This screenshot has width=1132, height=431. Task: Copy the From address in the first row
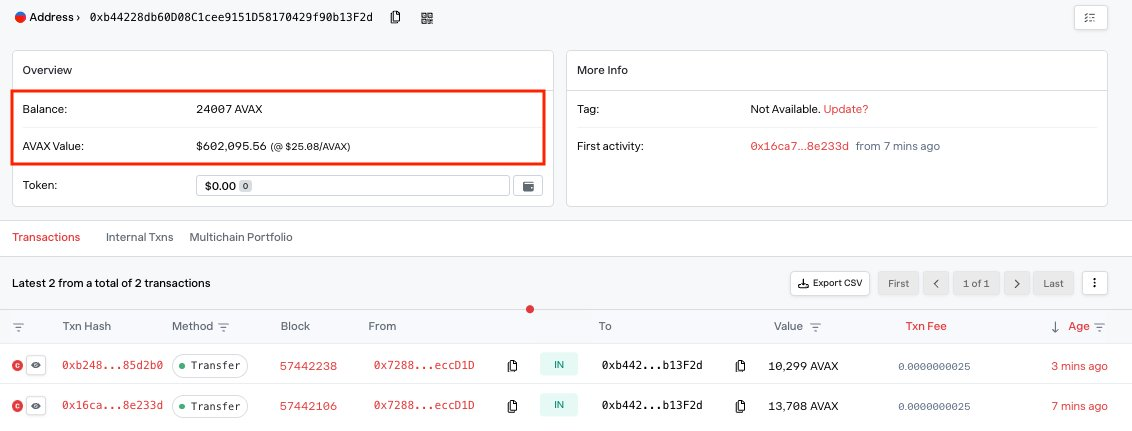click(512, 366)
